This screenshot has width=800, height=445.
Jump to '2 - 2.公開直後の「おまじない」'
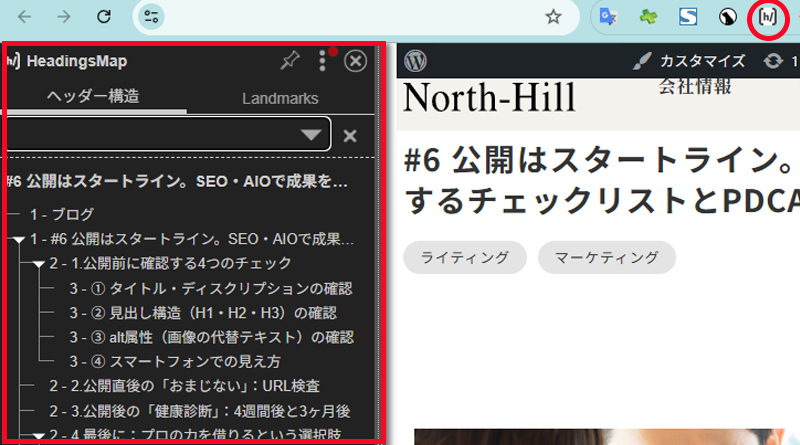pyautogui.click(x=185, y=386)
